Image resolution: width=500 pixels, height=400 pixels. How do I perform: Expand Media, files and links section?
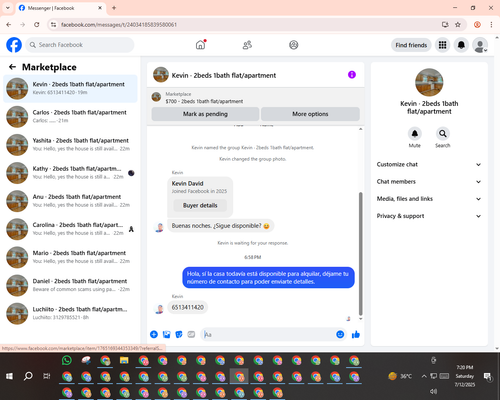[x=429, y=199]
